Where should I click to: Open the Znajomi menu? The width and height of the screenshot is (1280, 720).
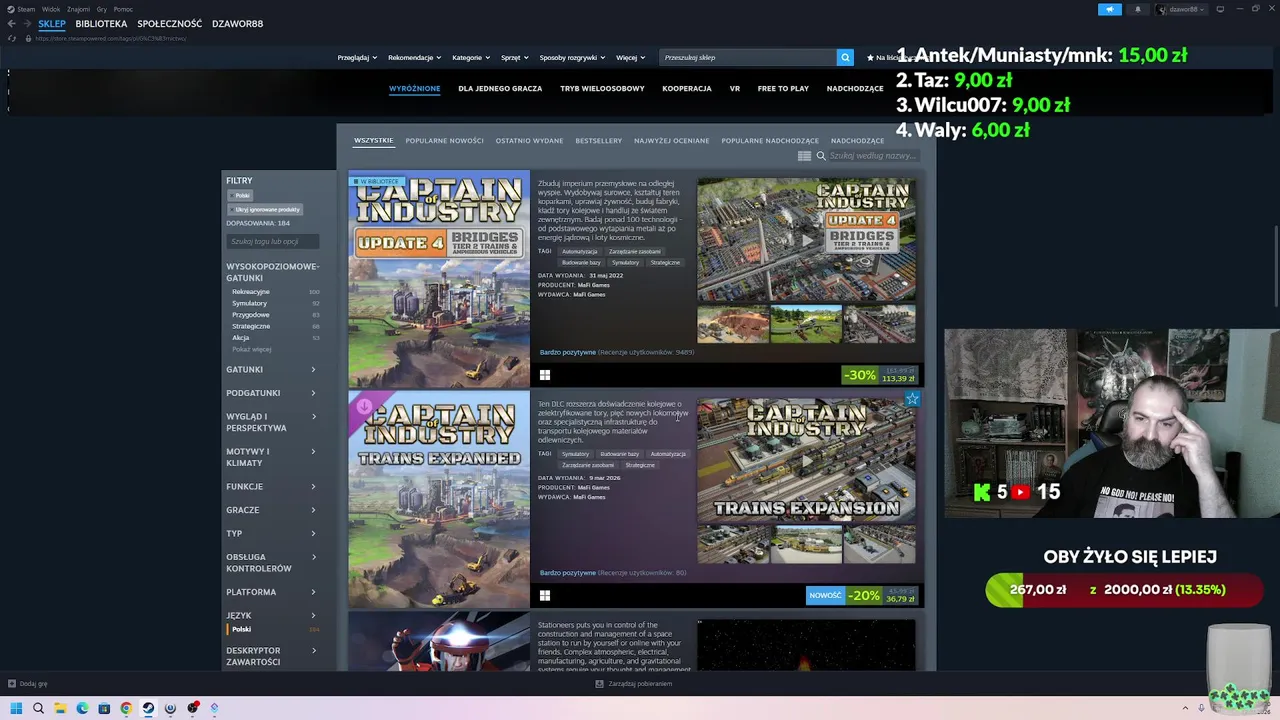coord(78,9)
